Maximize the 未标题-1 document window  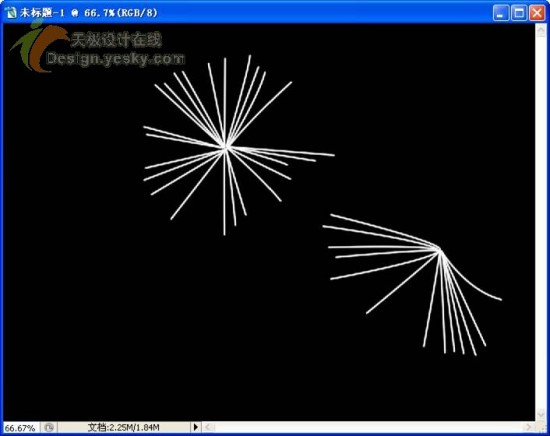click(x=519, y=13)
